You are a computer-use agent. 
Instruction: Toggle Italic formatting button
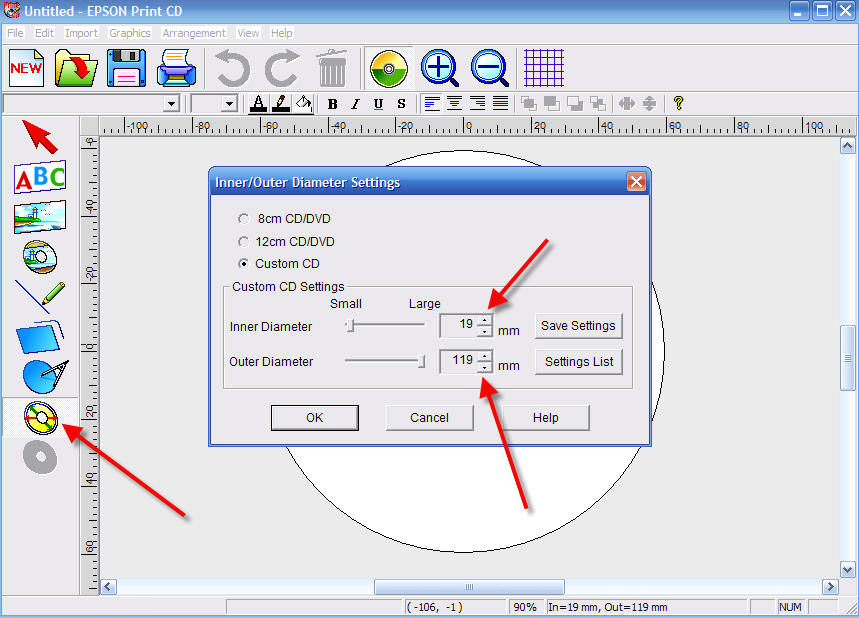tap(355, 104)
